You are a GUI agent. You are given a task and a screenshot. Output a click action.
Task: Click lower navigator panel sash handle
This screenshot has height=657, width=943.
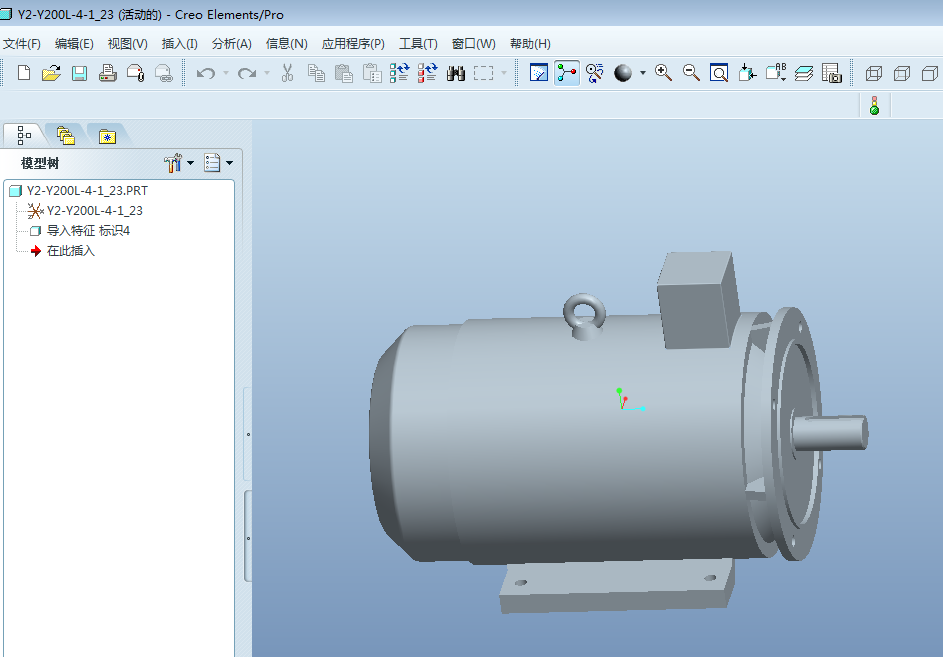248,537
